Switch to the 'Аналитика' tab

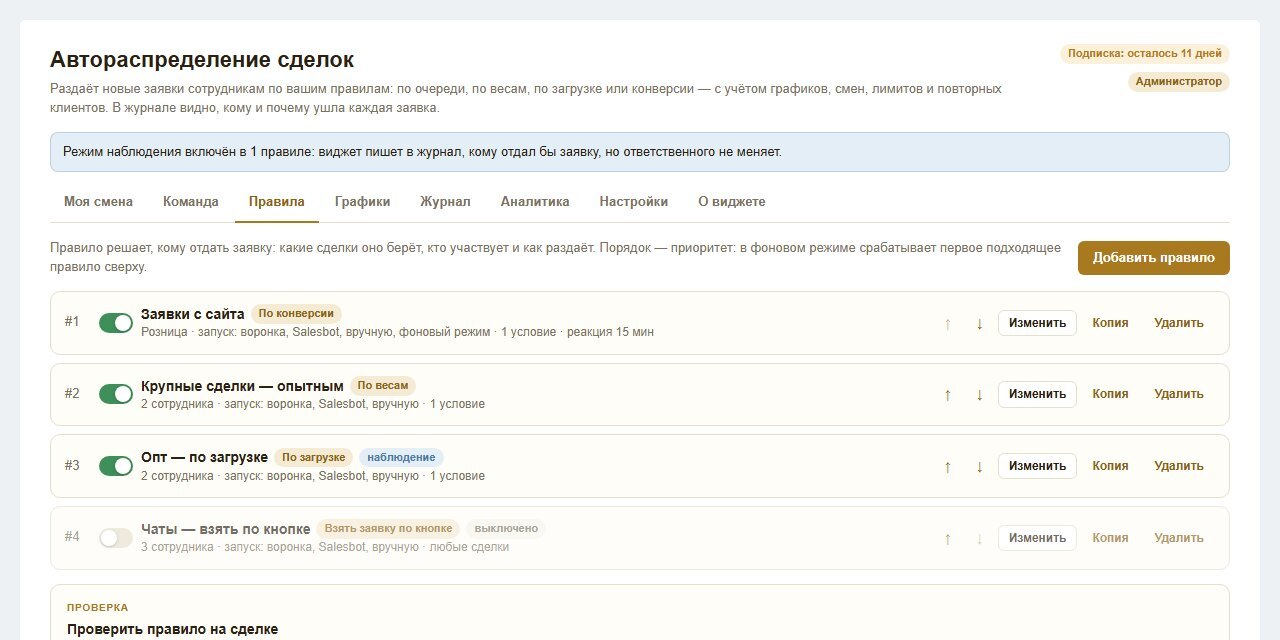pyautogui.click(x=535, y=201)
